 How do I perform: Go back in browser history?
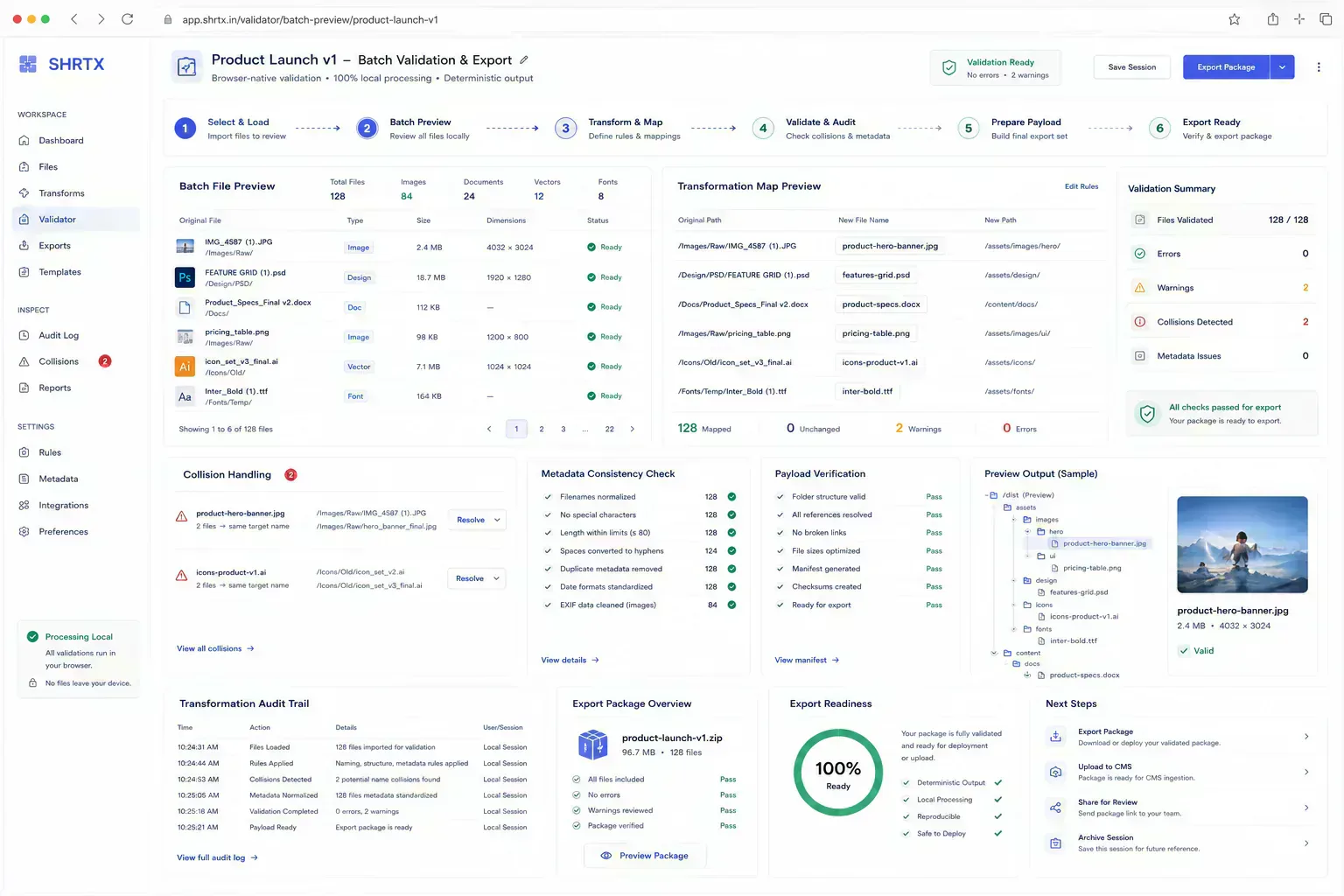pyautogui.click(x=74, y=19)
